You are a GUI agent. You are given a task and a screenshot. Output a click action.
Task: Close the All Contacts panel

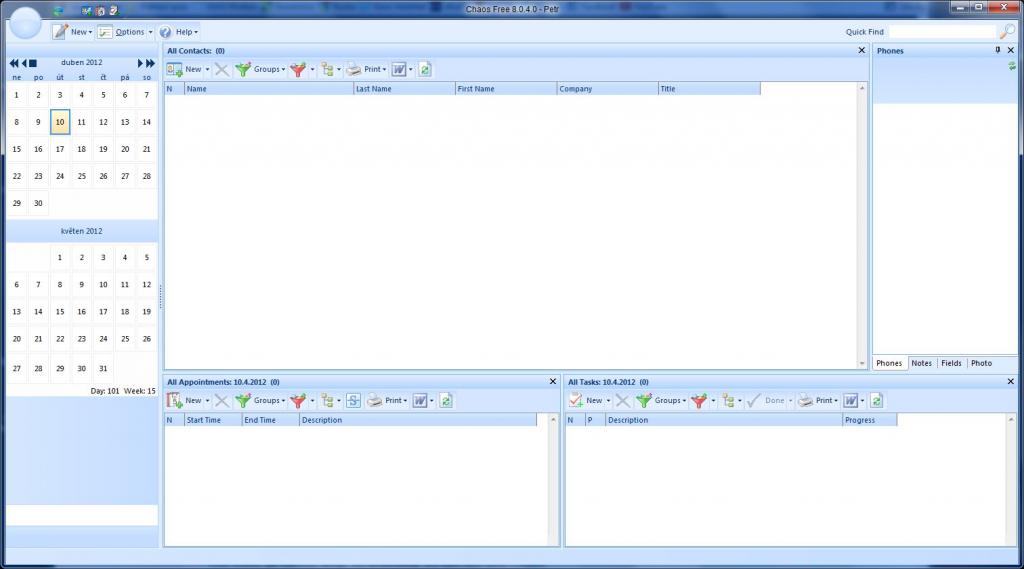pyautogui.click(x=861, y=50)
